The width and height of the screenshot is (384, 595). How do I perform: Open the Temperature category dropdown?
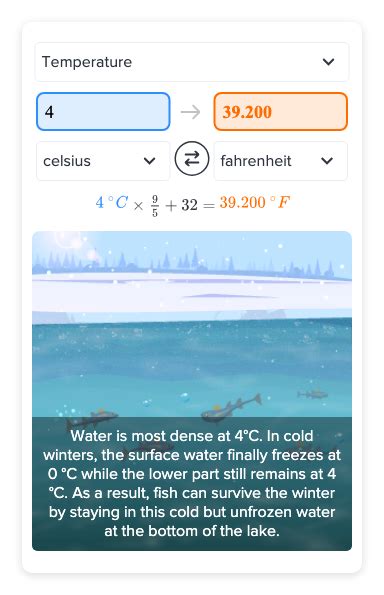coord(192,62)
